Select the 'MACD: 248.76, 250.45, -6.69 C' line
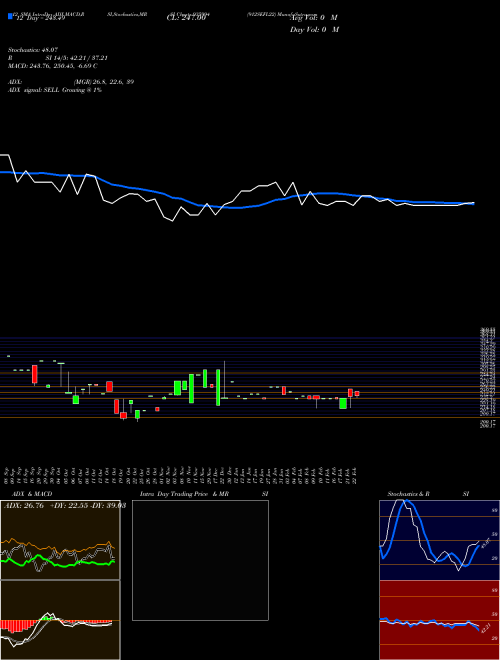The height and width of the screenshot is (660, 500). click(53, 66)
